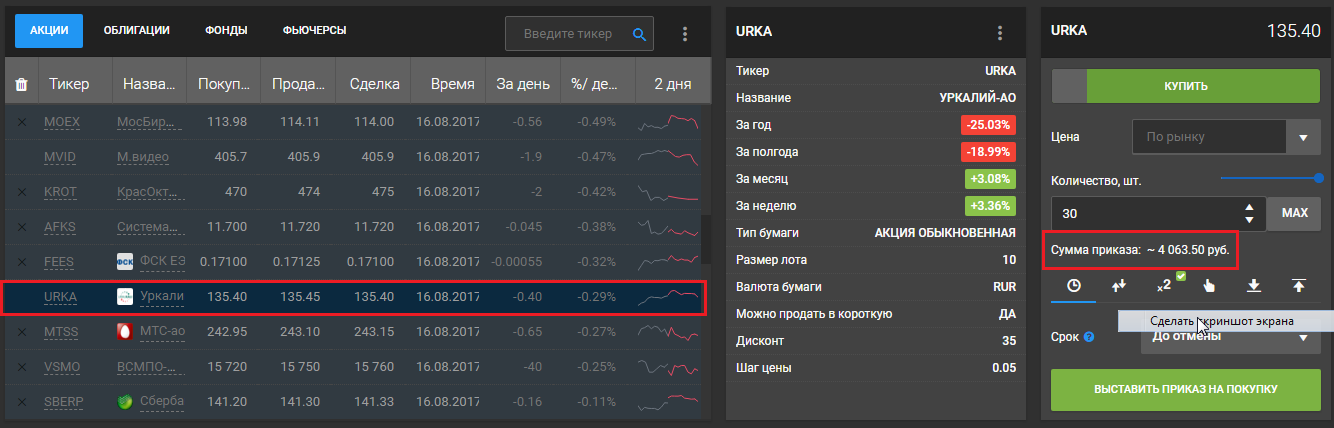Sort by the Сделка column header
Viewport: 1334px width, 428px height.
(373, 85)
